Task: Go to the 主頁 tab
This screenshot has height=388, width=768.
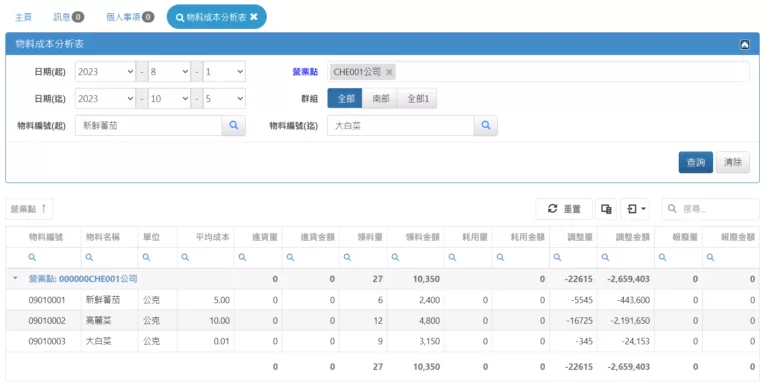Action: point(23,17)
